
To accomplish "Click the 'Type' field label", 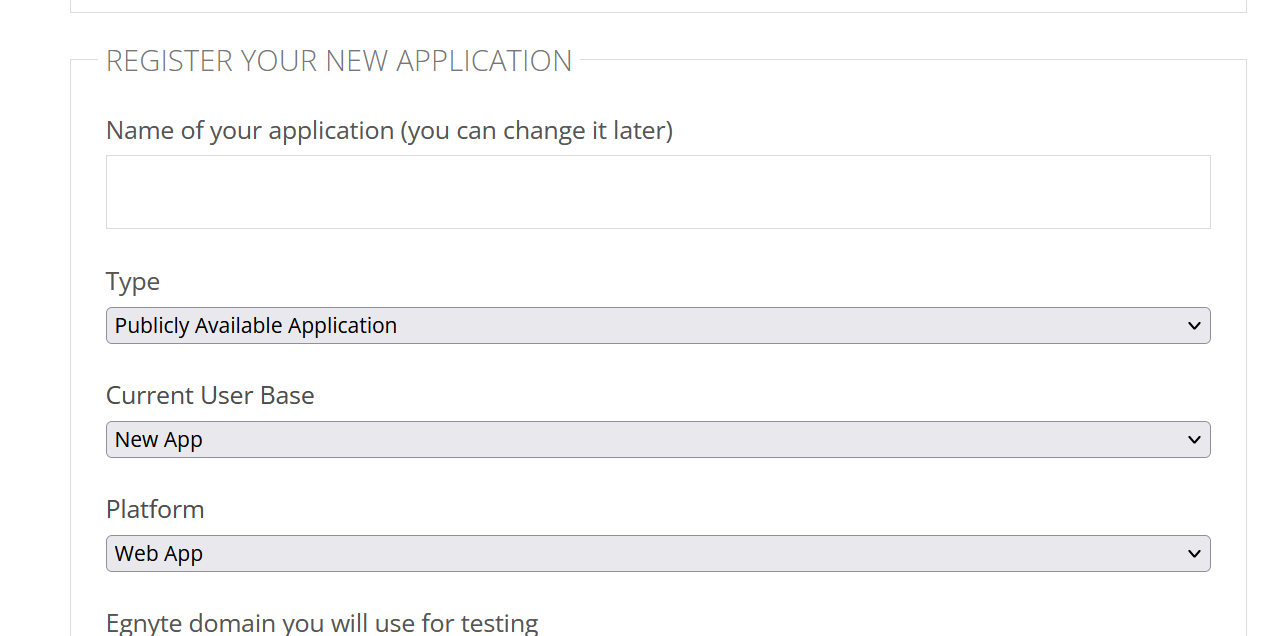I will (133, 282).
